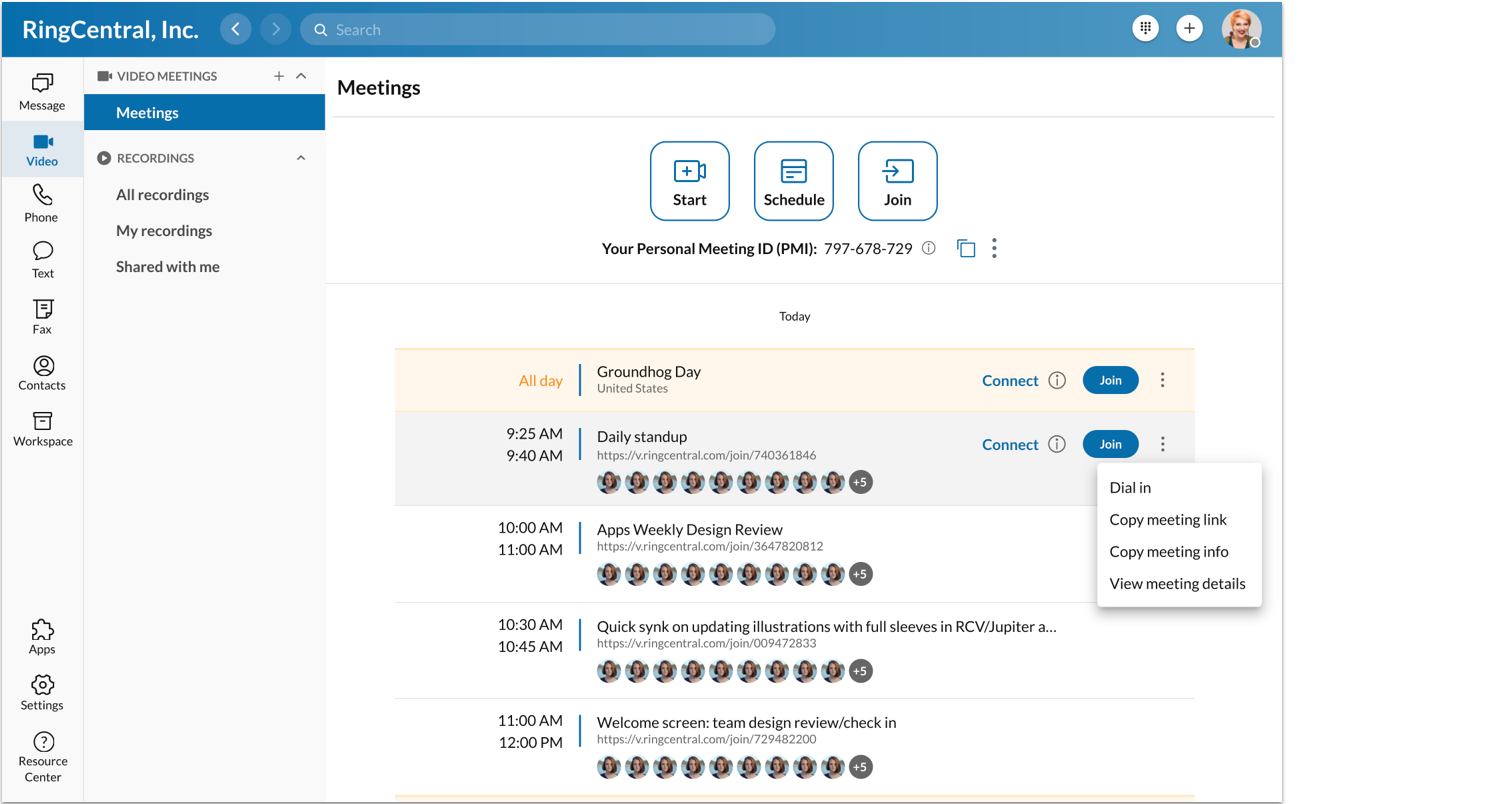
Task: Choose Copy meeting link option
Action: coord(1168,520)
